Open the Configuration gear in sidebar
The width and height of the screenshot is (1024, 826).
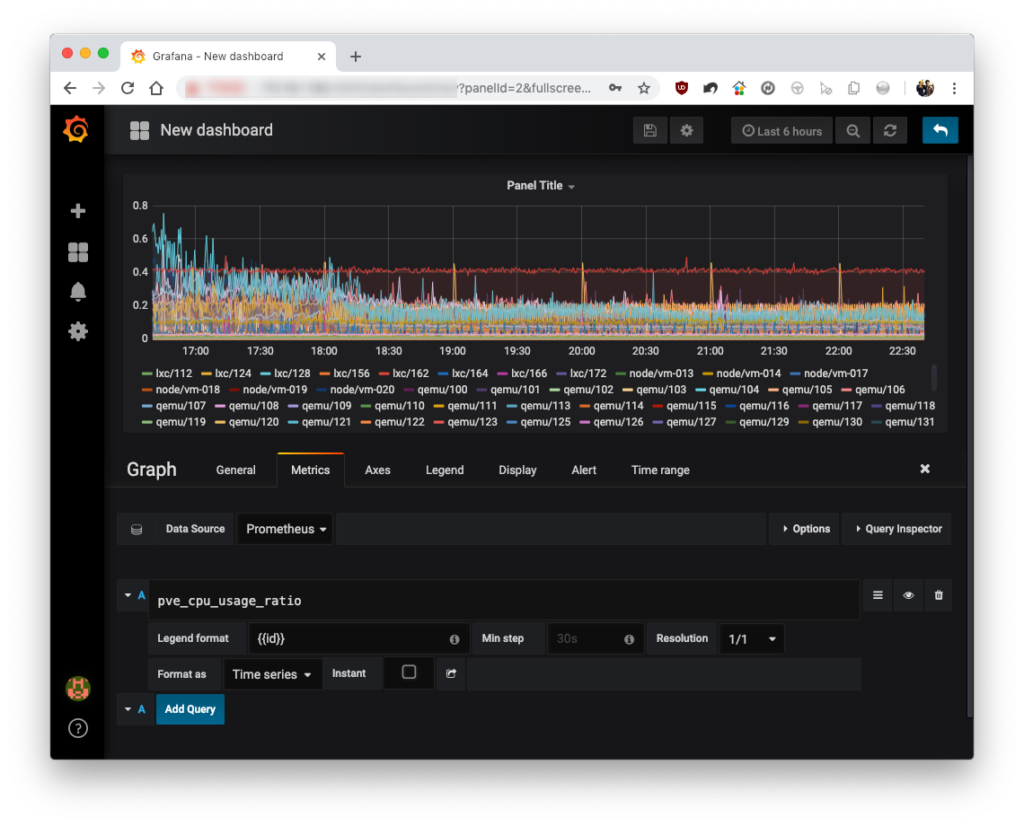coord(78,332)
